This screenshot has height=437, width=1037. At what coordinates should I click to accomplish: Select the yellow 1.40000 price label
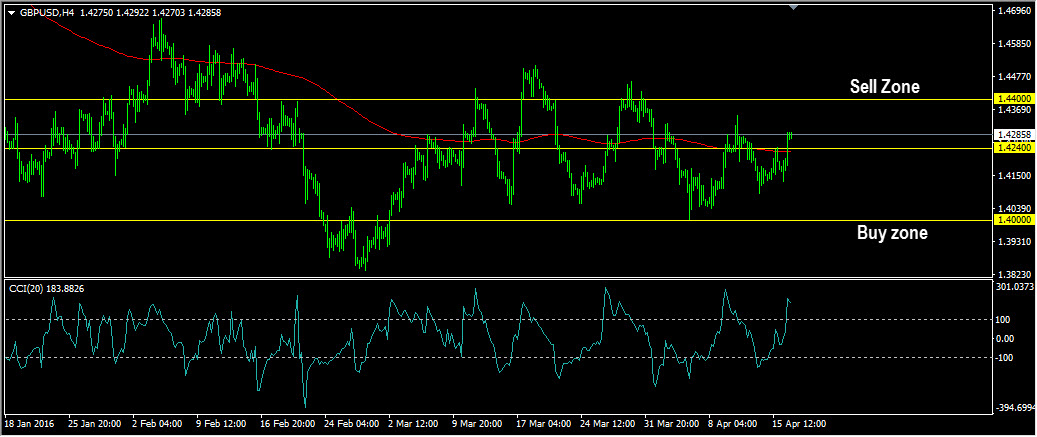point(1013,220)
